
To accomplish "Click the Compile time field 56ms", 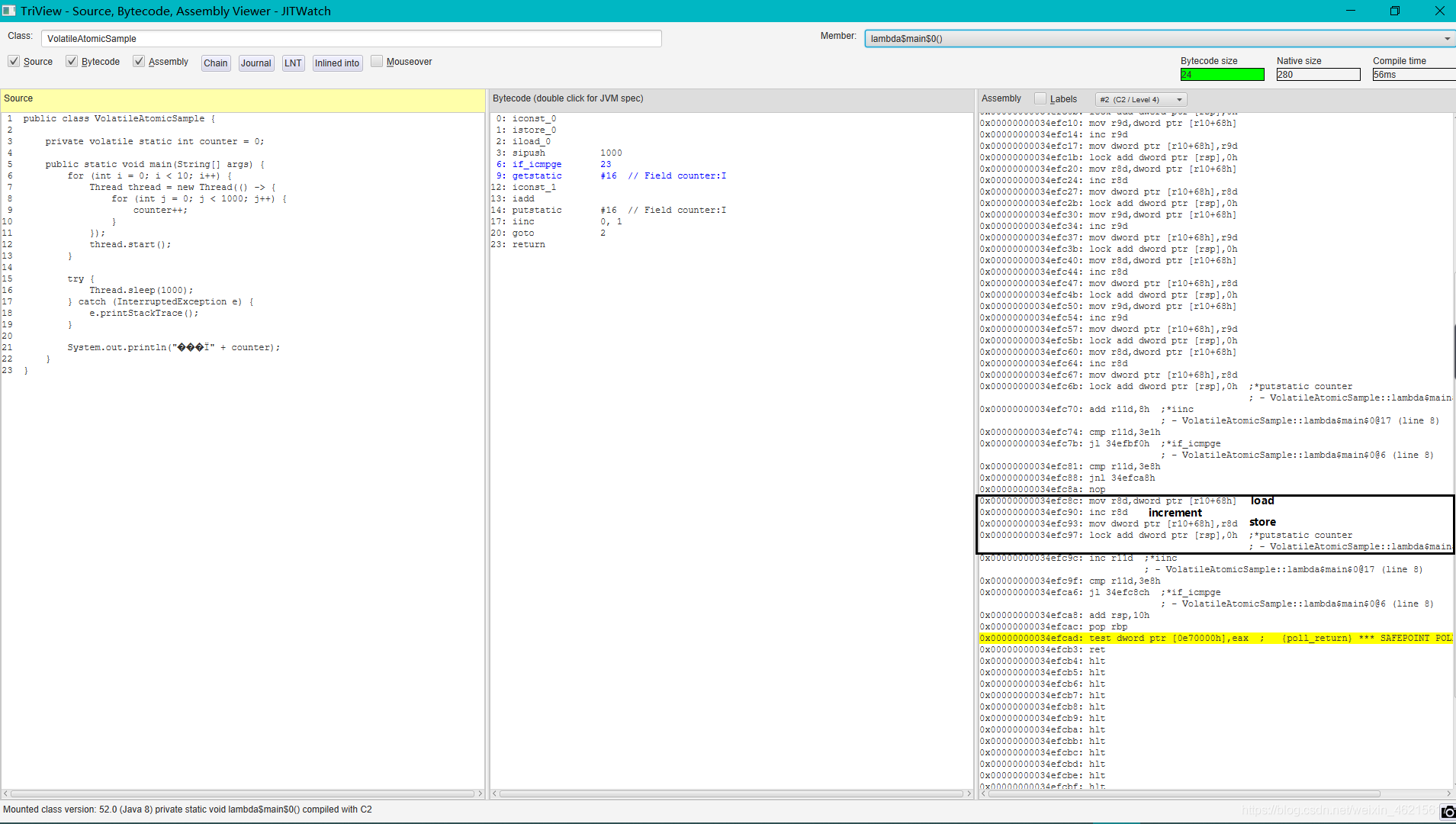I will pos(1414,74).
